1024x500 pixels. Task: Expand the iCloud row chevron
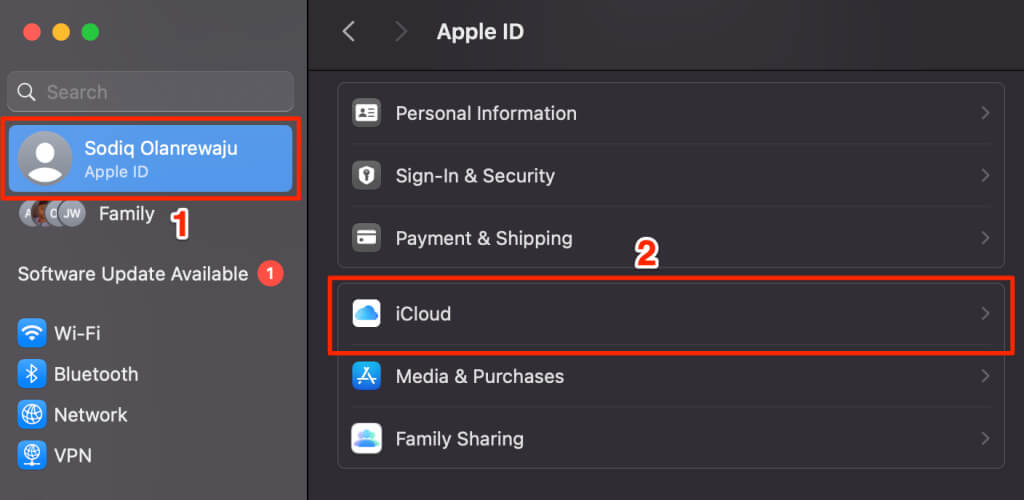coord(985,314)
